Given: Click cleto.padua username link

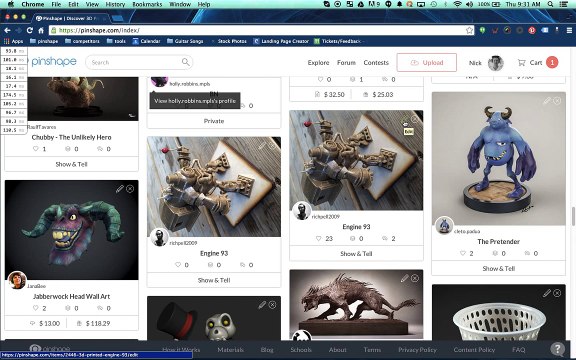Looking at the screenshot, I should pos(467,231).
